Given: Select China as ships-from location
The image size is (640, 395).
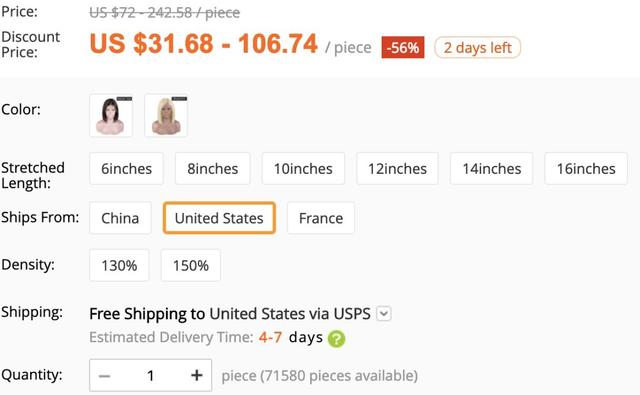Looking at the screenshot, I should (x=120, y=218).
